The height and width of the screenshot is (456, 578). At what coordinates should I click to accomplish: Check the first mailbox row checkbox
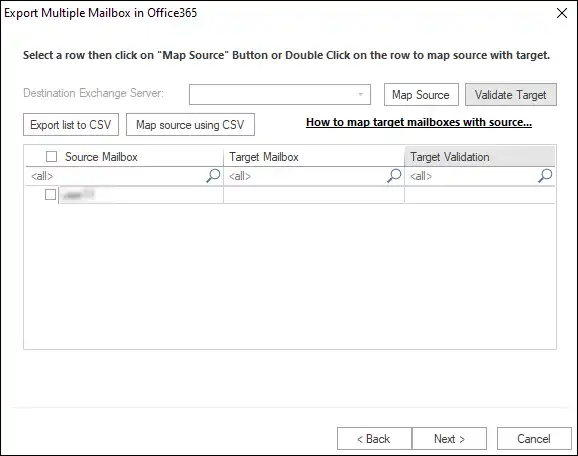[x=50, y=194]
